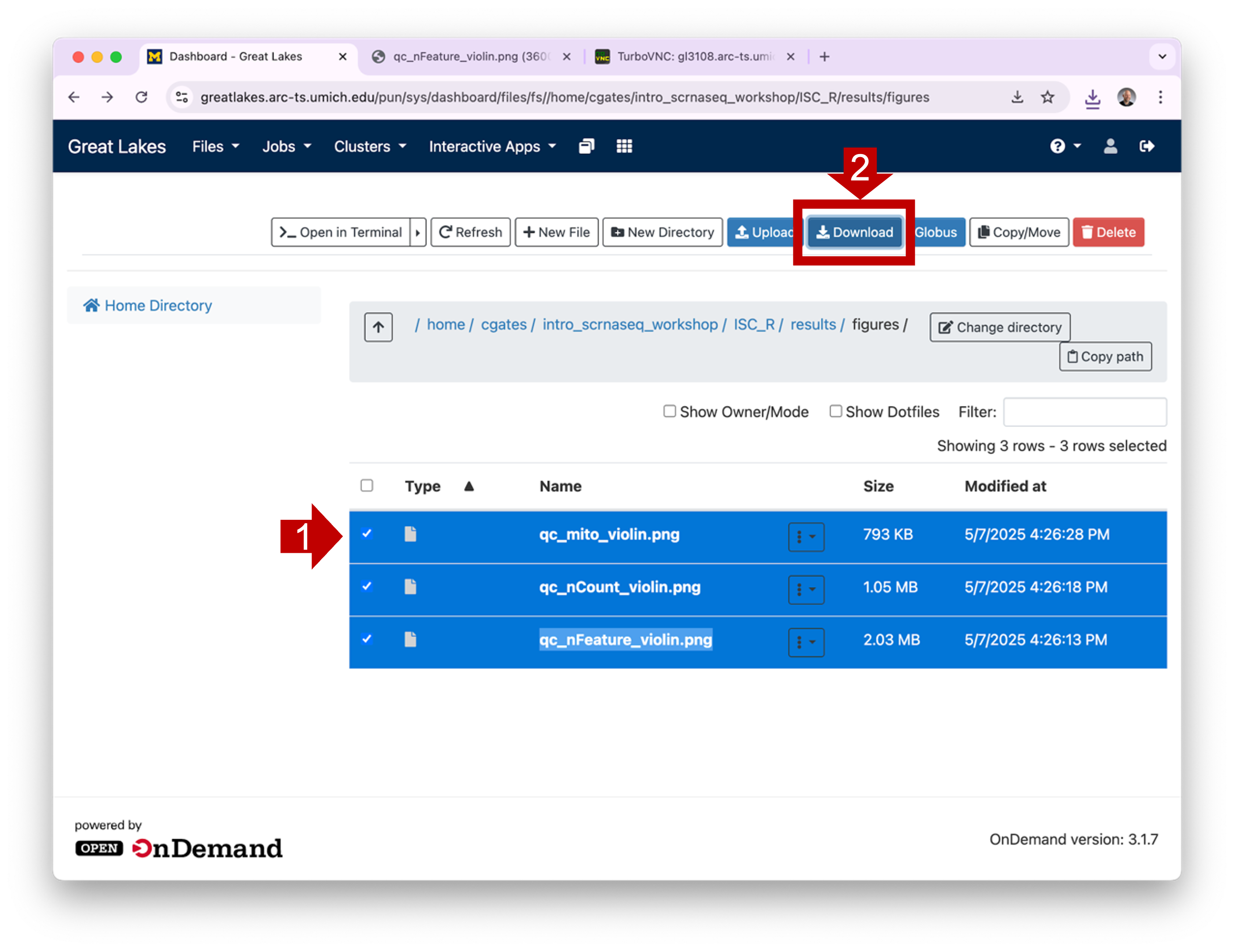Viewport: 1236px width, 952px height.
Task: Enable the Show Dotfiles checkbox
Action: pyautogui.click(x=835, y=412)
